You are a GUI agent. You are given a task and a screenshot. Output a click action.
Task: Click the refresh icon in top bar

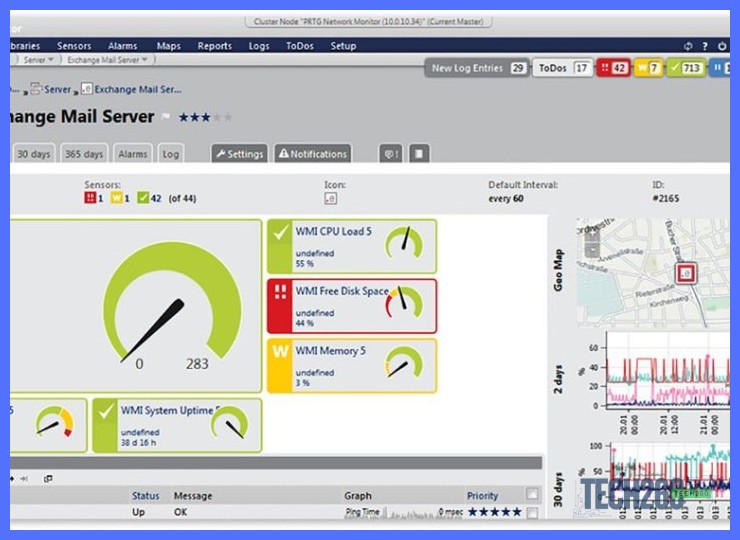[688, 46]
